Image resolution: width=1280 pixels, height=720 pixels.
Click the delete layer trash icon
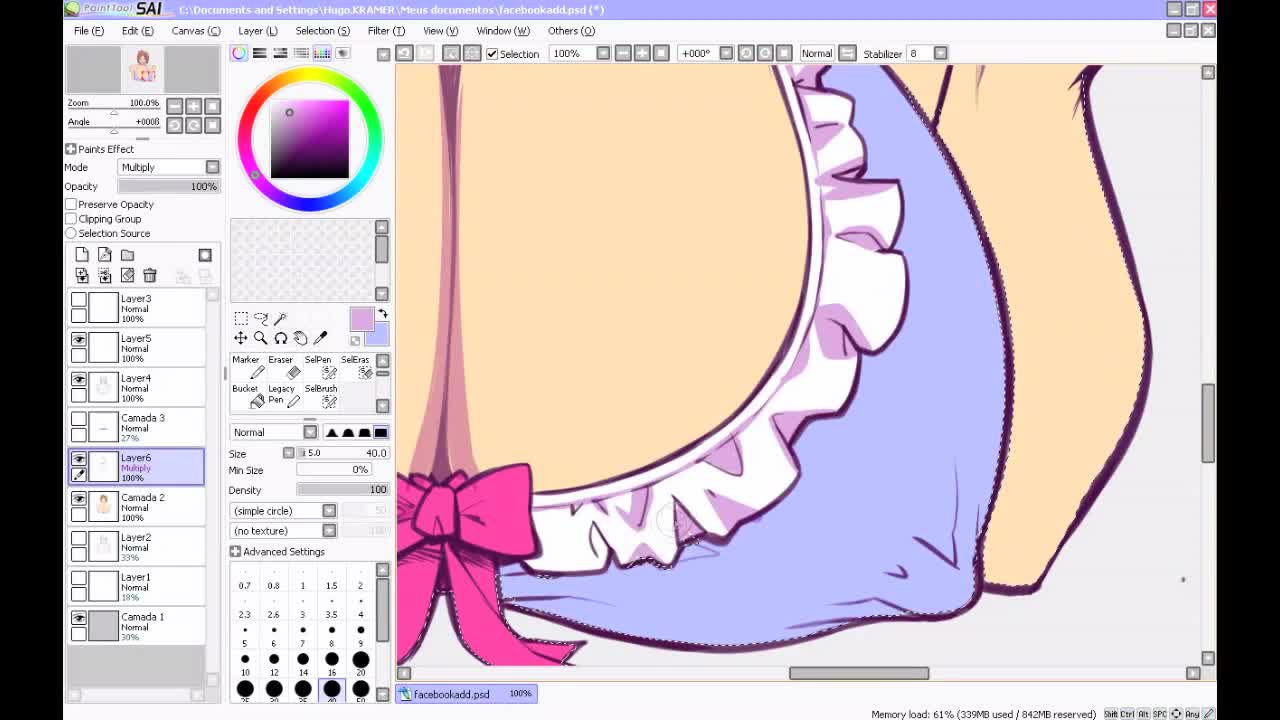click(x=150, y=275)
